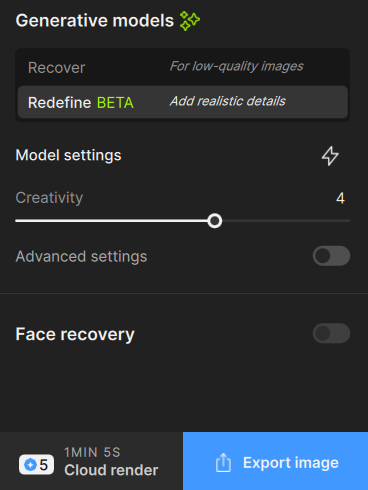Click the Creativity label
The image size is (368, 490).
point(49,198)
